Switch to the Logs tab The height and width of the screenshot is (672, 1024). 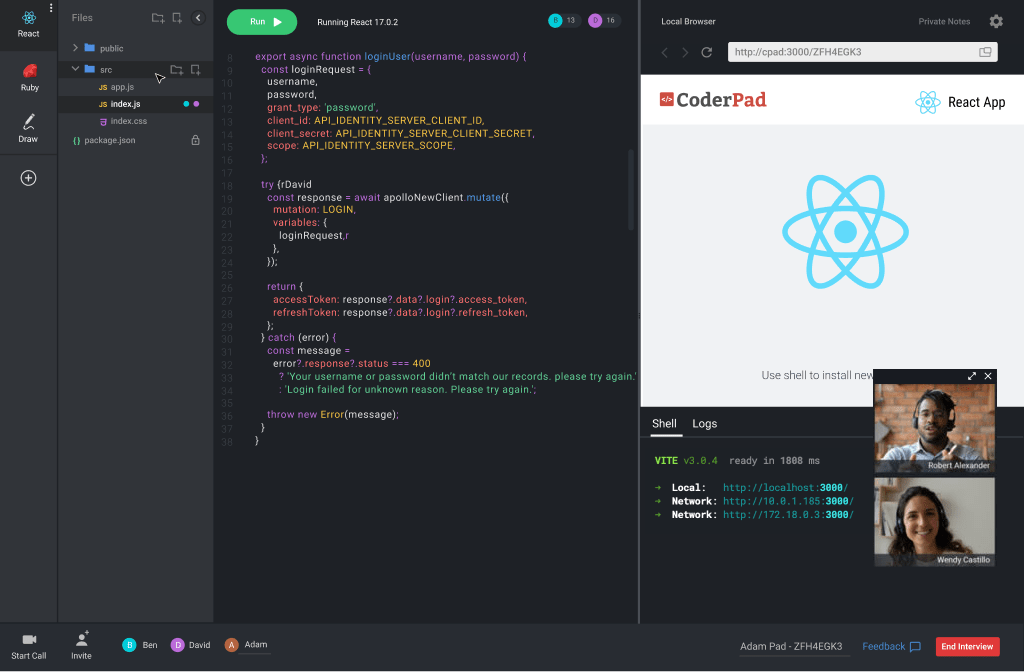point(704,424)
